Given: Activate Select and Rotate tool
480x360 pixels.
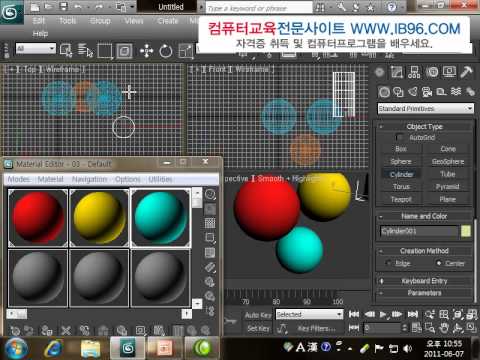Looking at the screenshot, I should pyautogui.click(x=166, y=51).
